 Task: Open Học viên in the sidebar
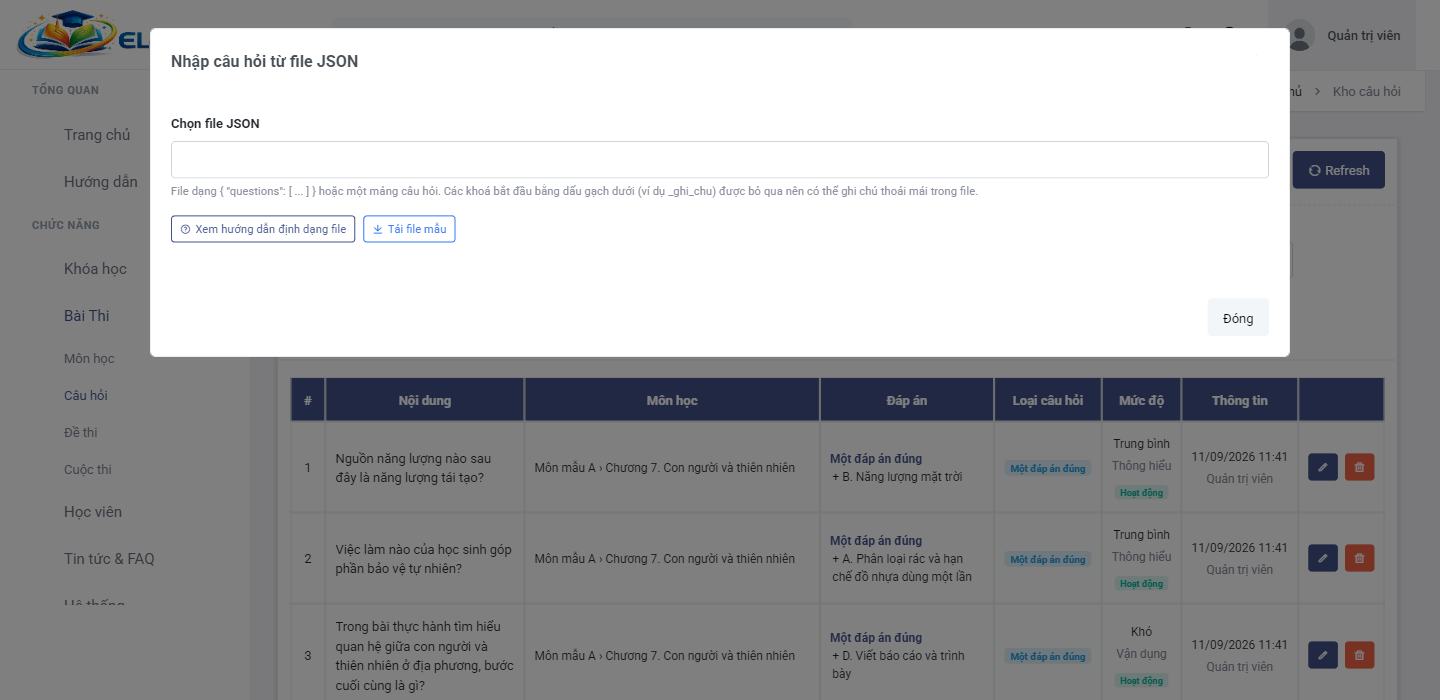pos(93,512)
